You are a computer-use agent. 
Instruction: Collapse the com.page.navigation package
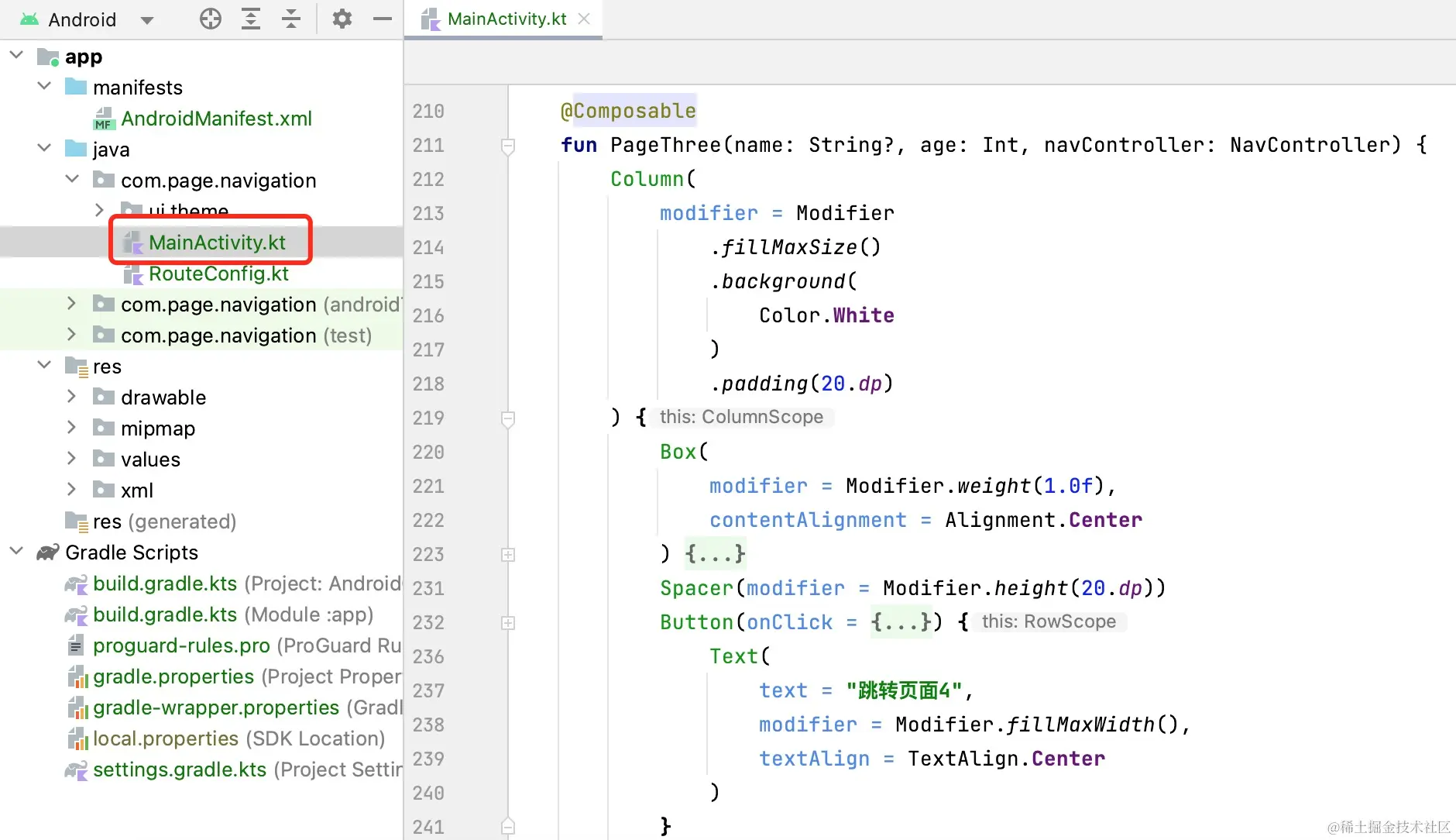click(72, 180)
